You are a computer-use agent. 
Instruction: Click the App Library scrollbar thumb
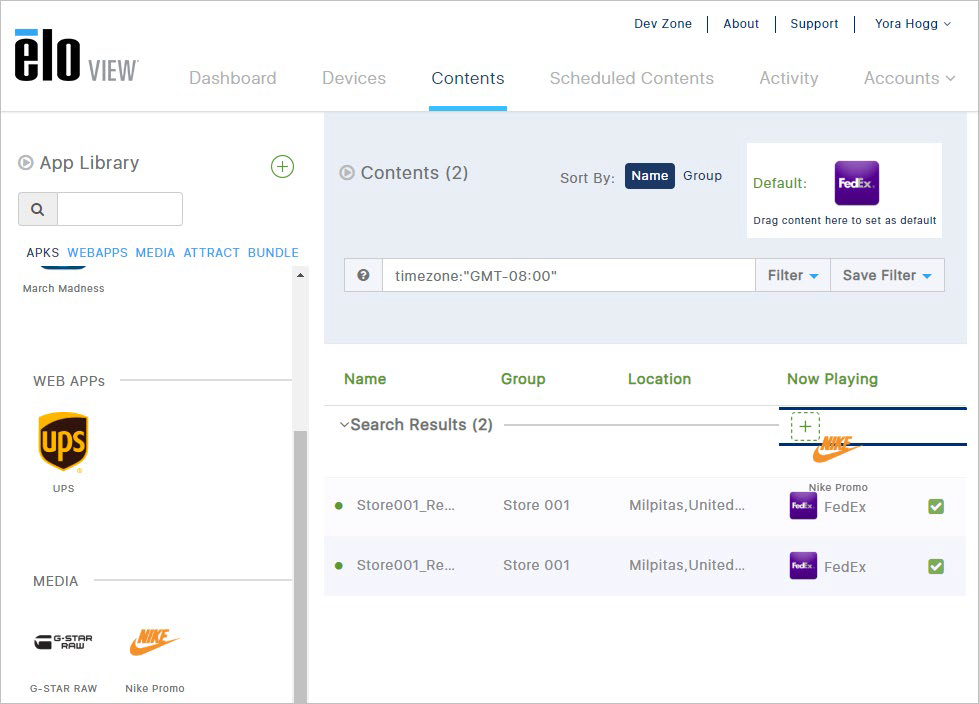[300, 567]
